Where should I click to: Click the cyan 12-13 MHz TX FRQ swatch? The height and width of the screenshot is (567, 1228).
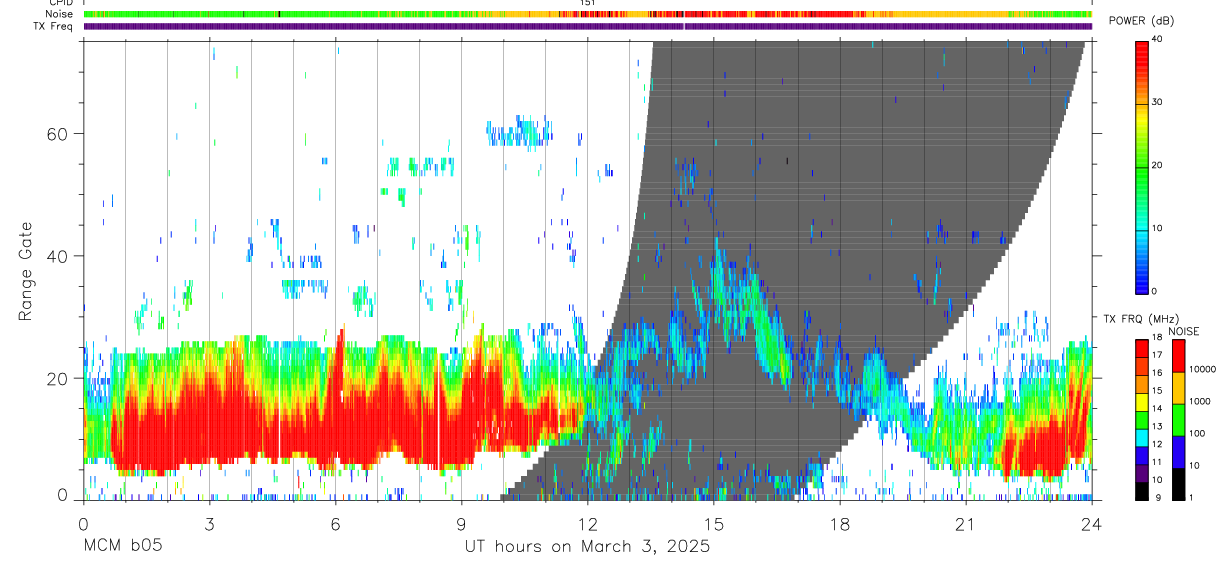[1142, 437]
